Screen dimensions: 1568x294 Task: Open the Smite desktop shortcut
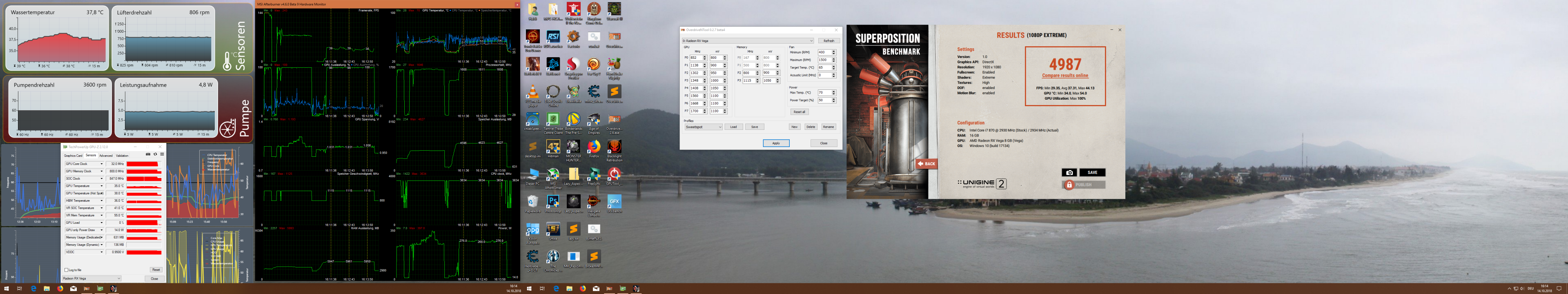click(x=553, y=231)
